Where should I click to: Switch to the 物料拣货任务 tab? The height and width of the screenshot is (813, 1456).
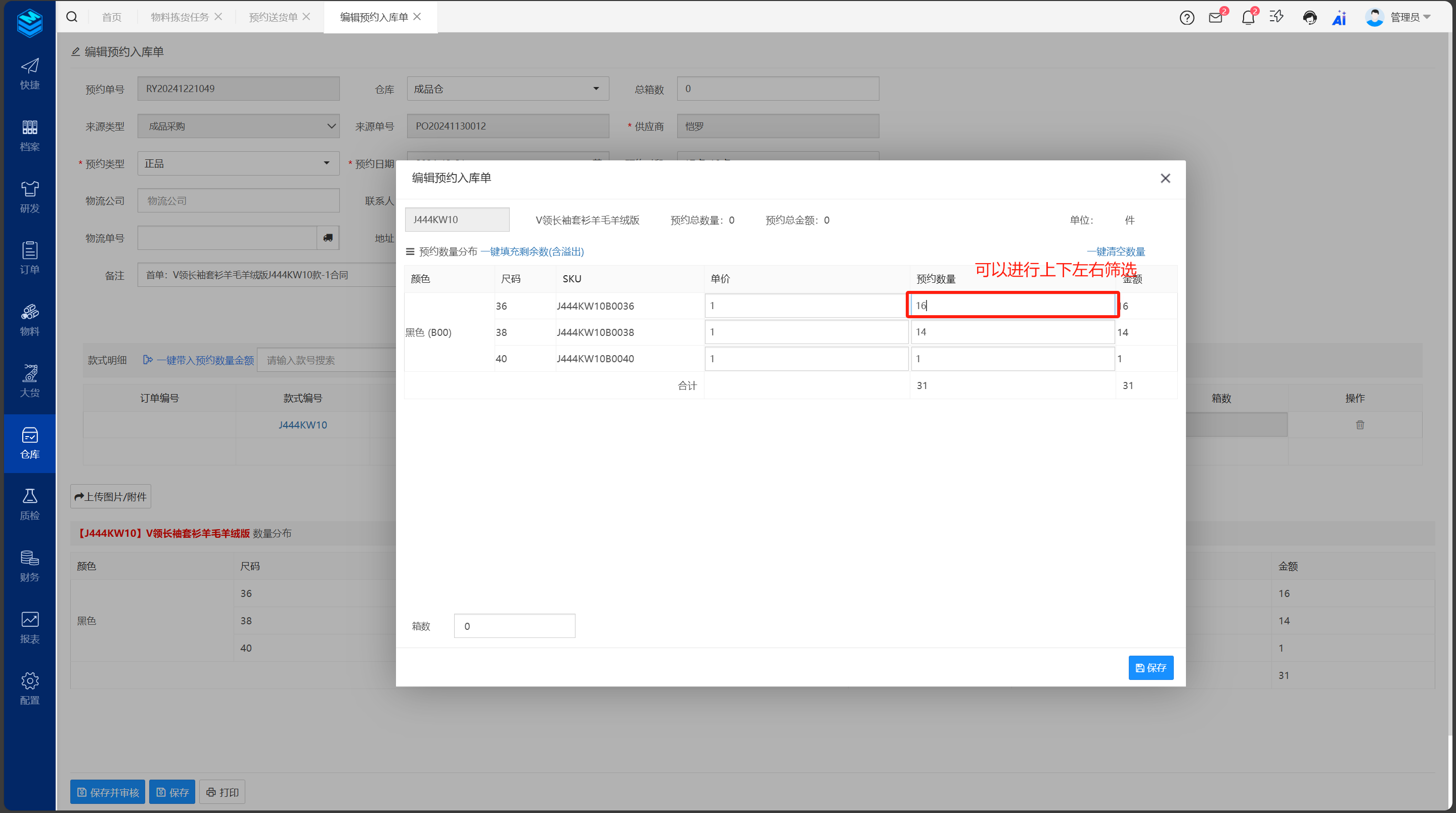click(180, 18)
